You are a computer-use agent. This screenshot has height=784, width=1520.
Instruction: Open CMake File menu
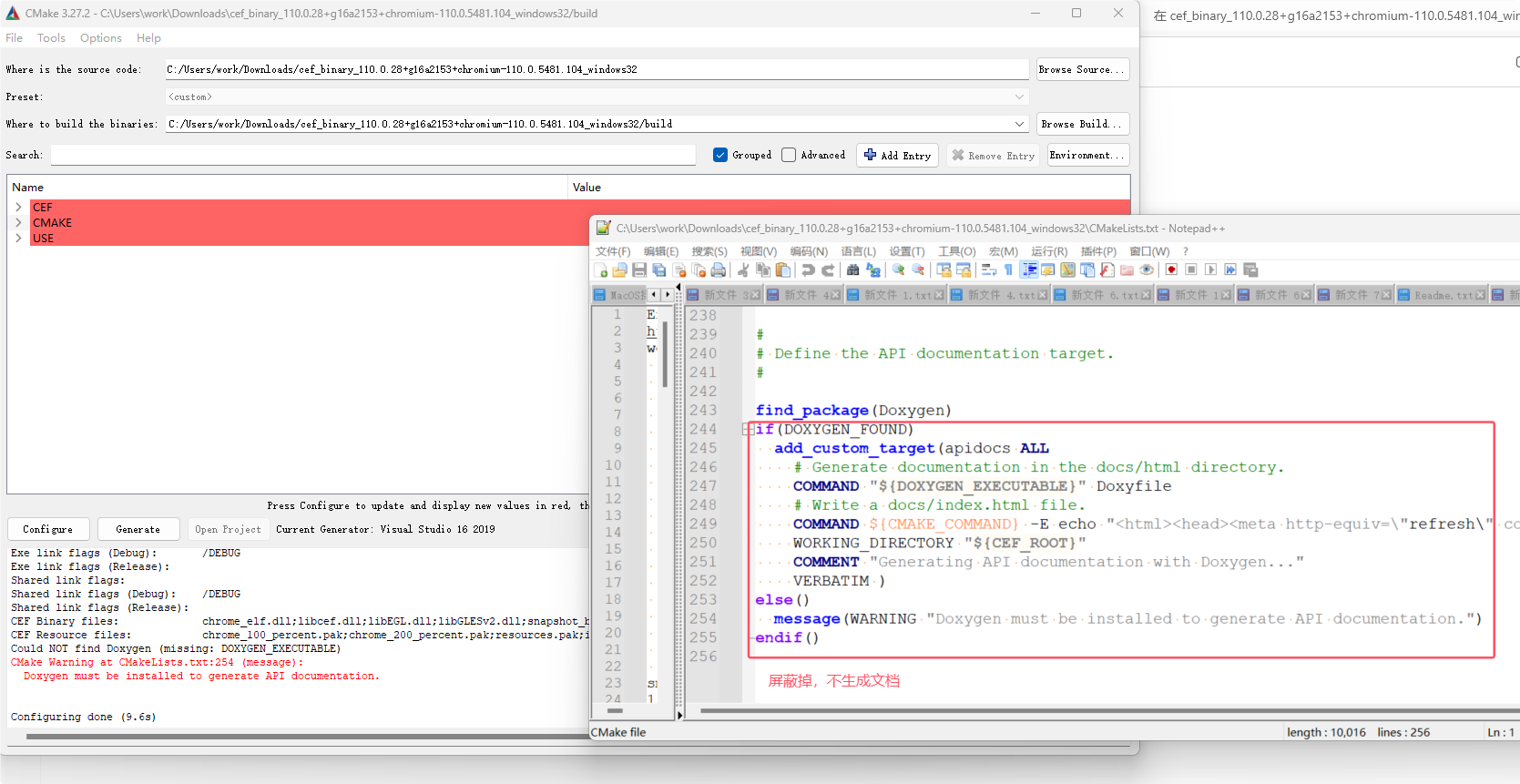(14, 38)
